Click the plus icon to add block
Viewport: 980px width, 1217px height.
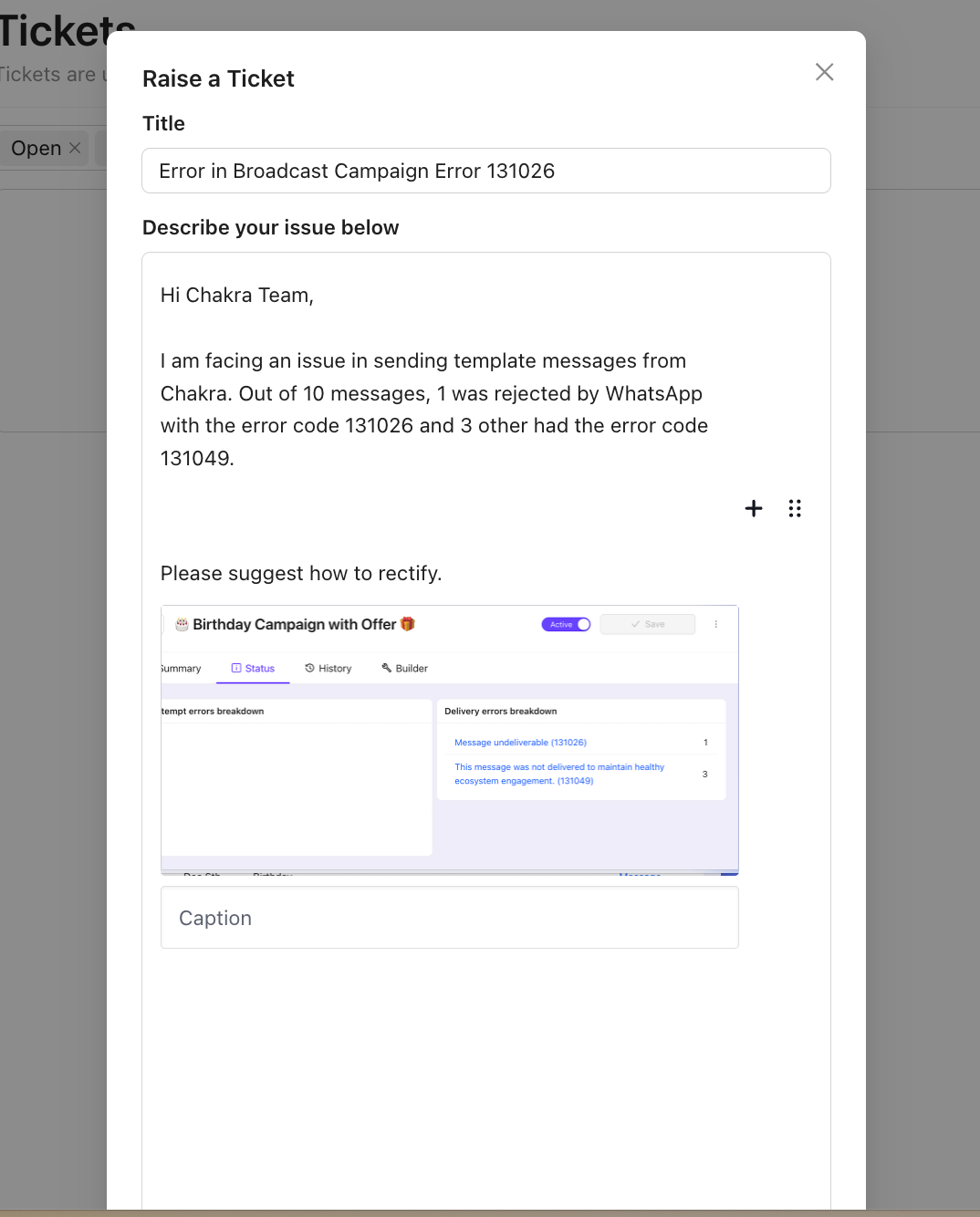click(x=754, y=508)
